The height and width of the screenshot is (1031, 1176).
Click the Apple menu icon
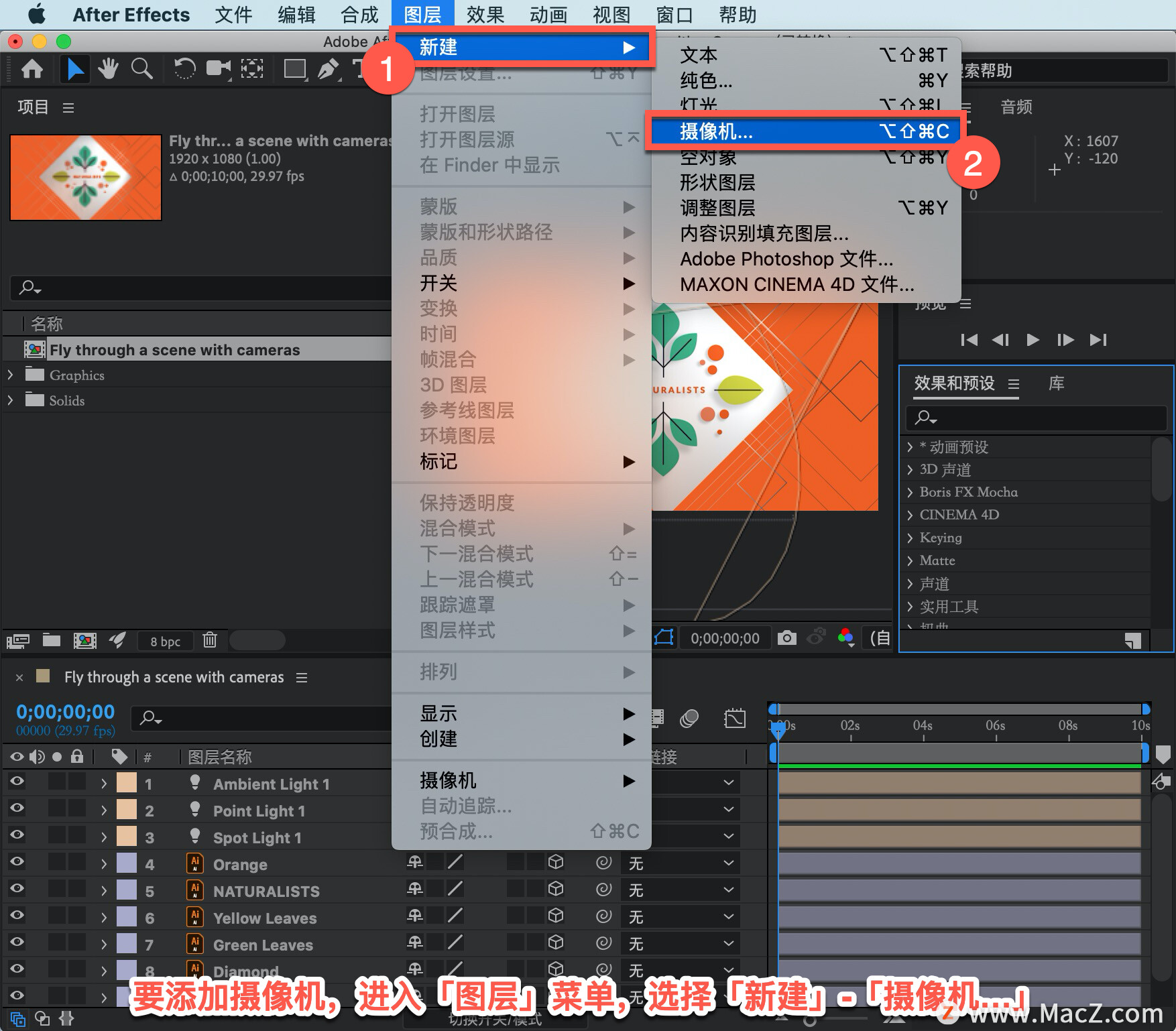coord(36,14)
